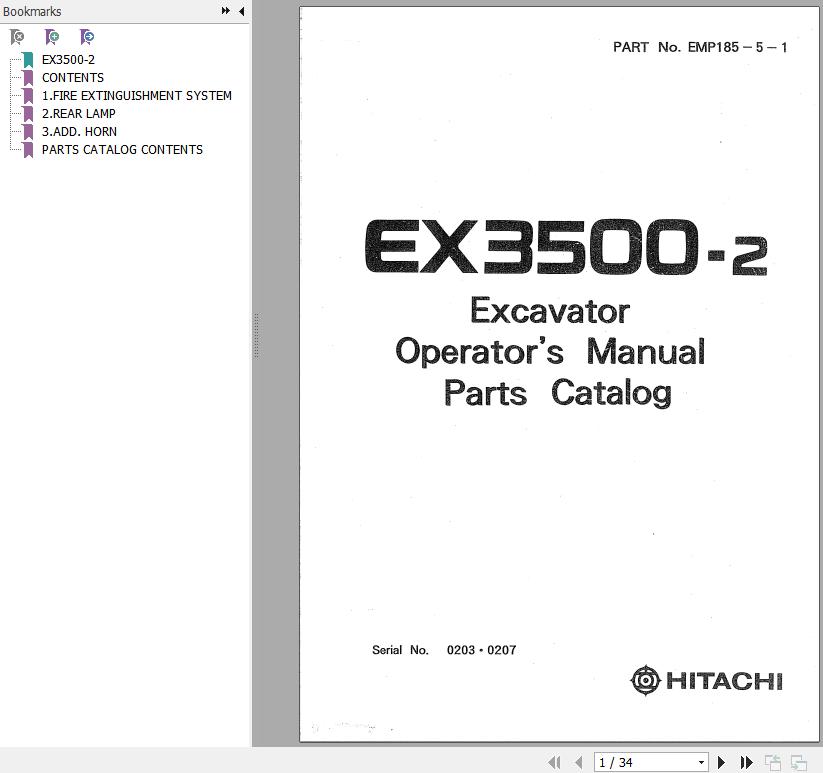Go to the previous page

(x=578, y=762)
